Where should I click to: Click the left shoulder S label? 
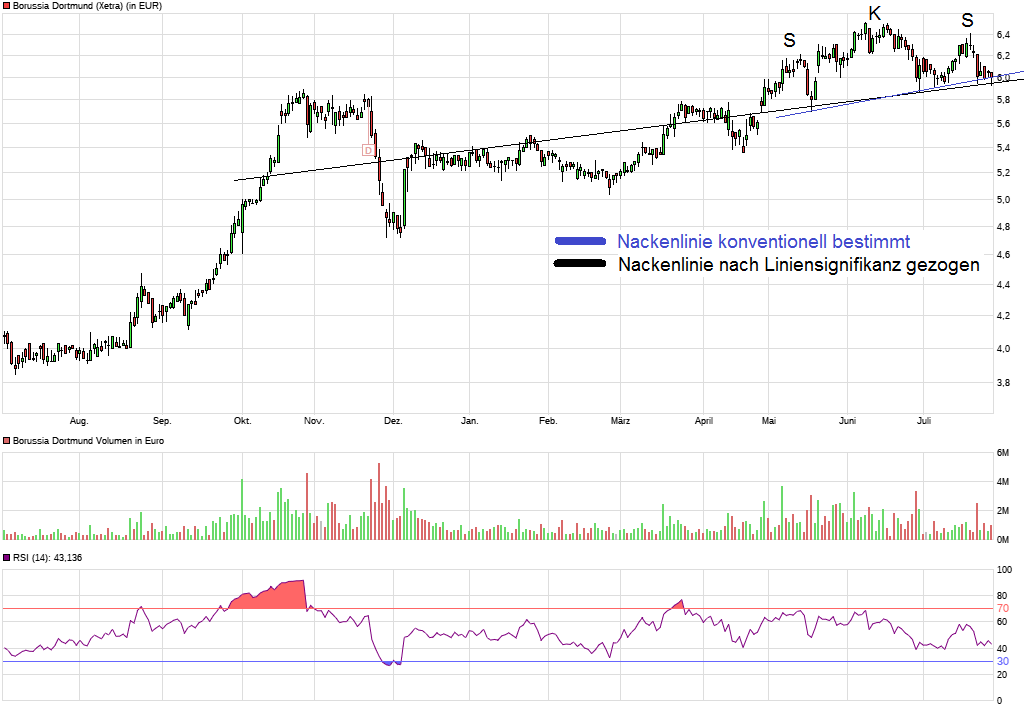click(790, 40)
